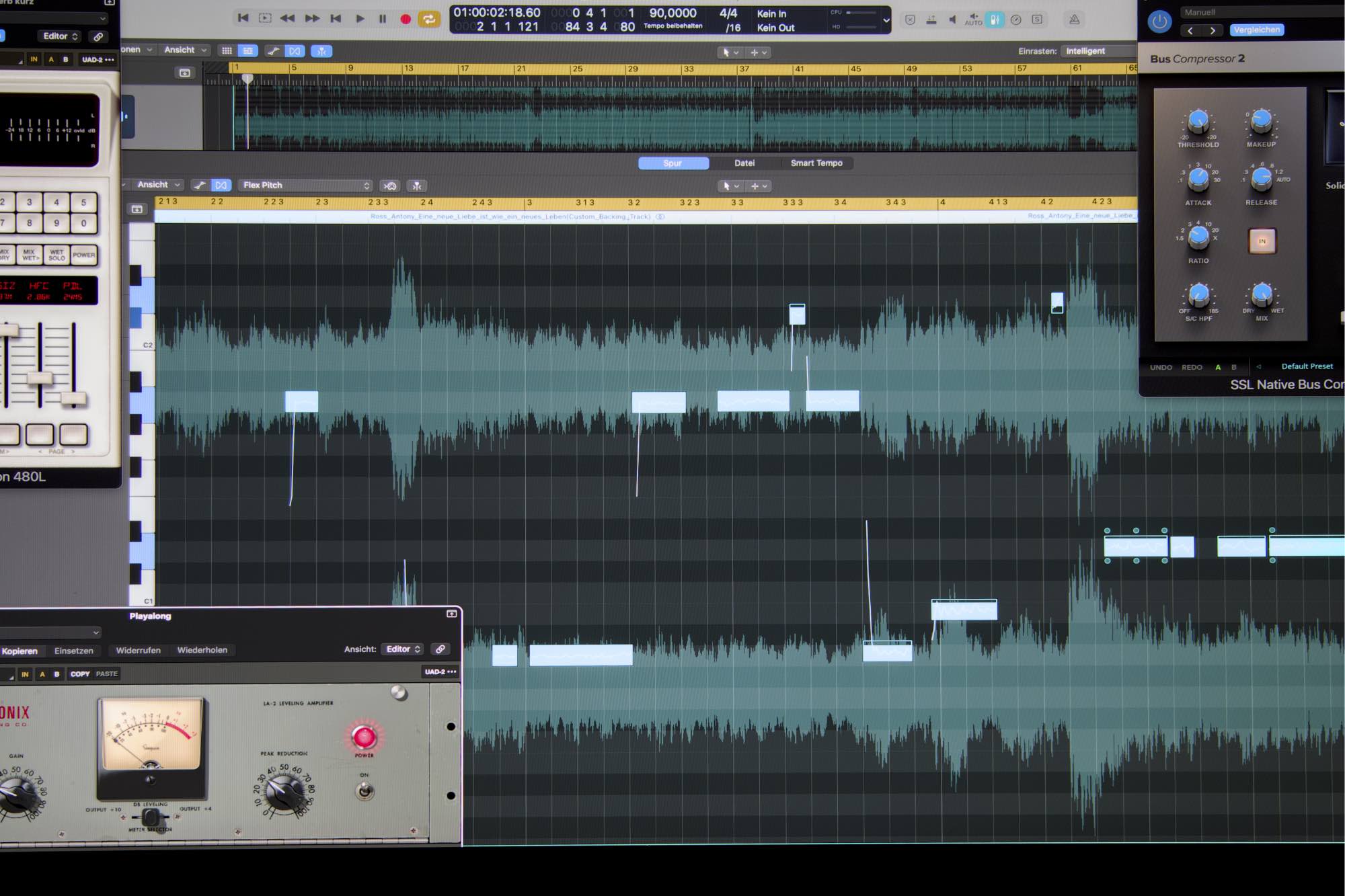Click bar 3 in the editor ruler
Screen dimensions: 1345x896
coord(530,202)
